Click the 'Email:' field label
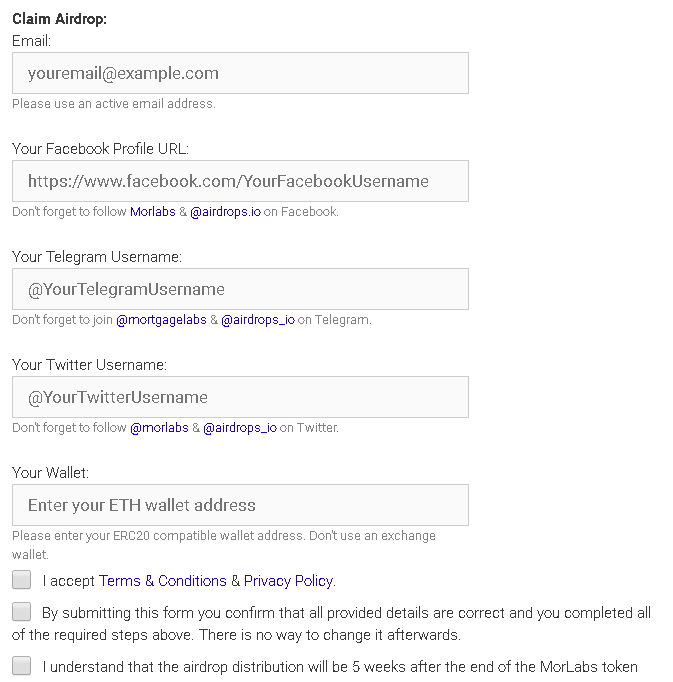Screen dimensions: 673x682 [31, 41]
